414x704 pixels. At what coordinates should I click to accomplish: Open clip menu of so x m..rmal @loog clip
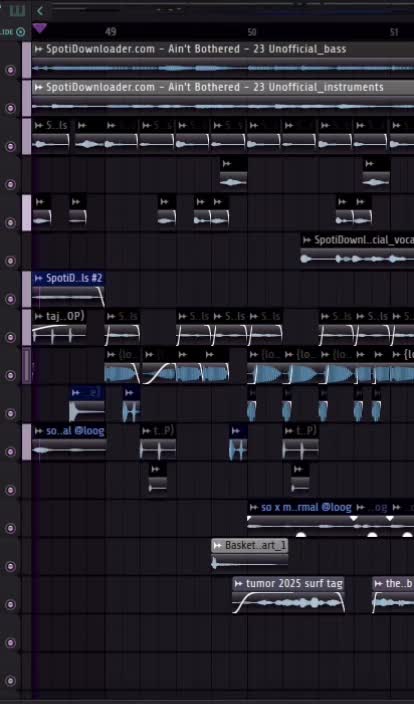(x=254, y=507)
